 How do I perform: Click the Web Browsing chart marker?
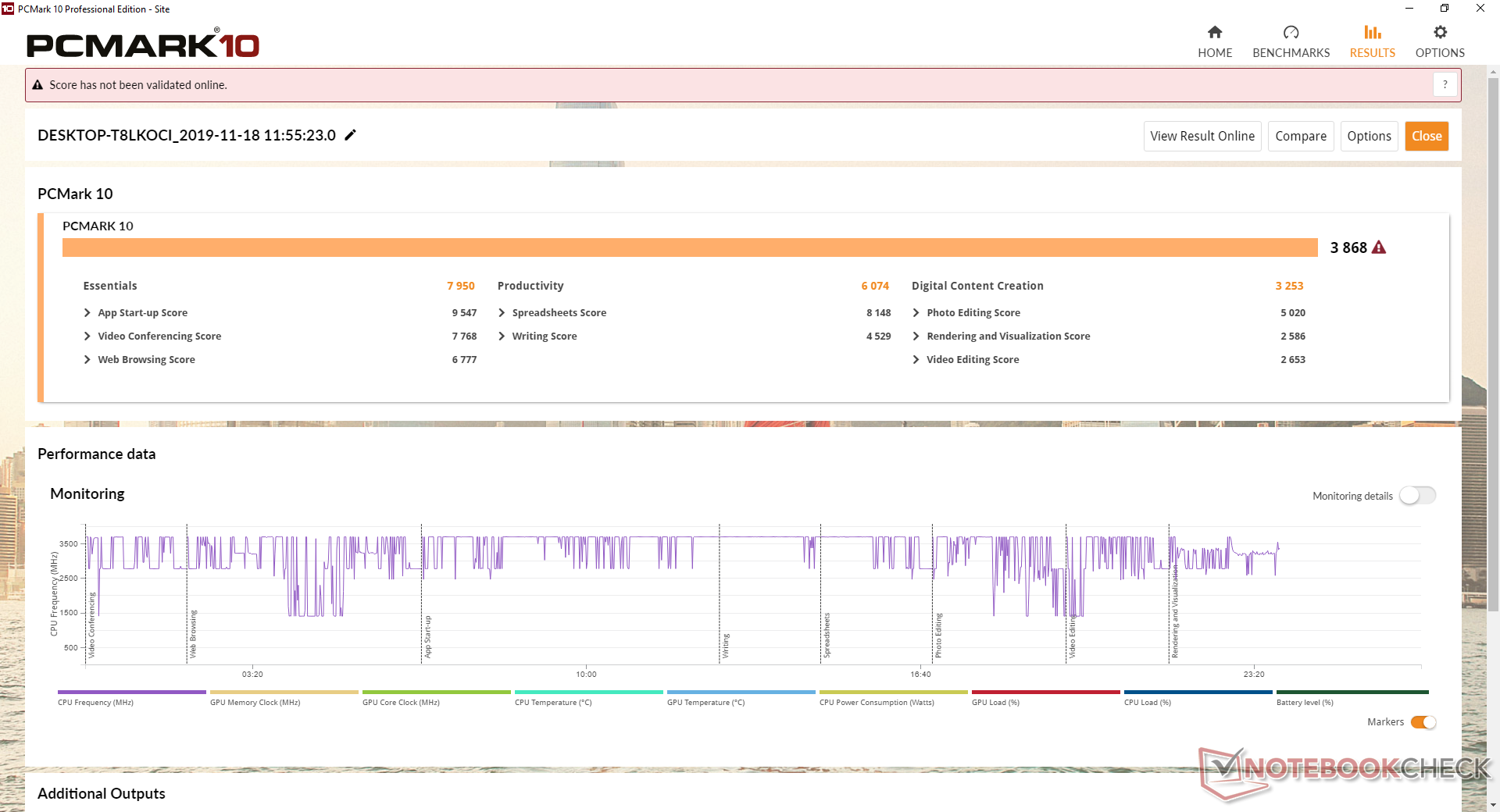[x=193, y=634]
